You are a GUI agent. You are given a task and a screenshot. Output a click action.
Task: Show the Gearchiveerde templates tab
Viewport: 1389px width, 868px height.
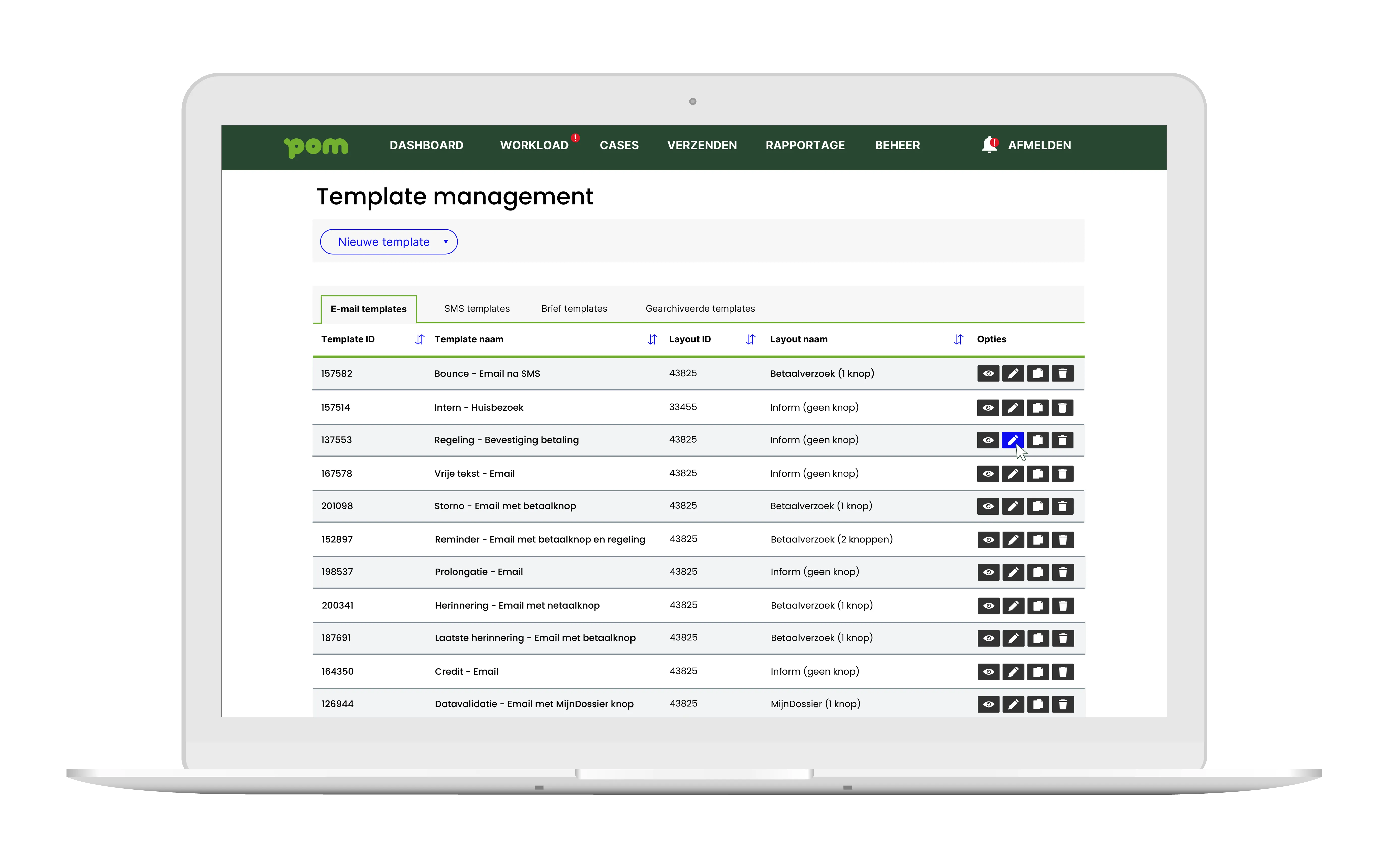click(700, 309)
